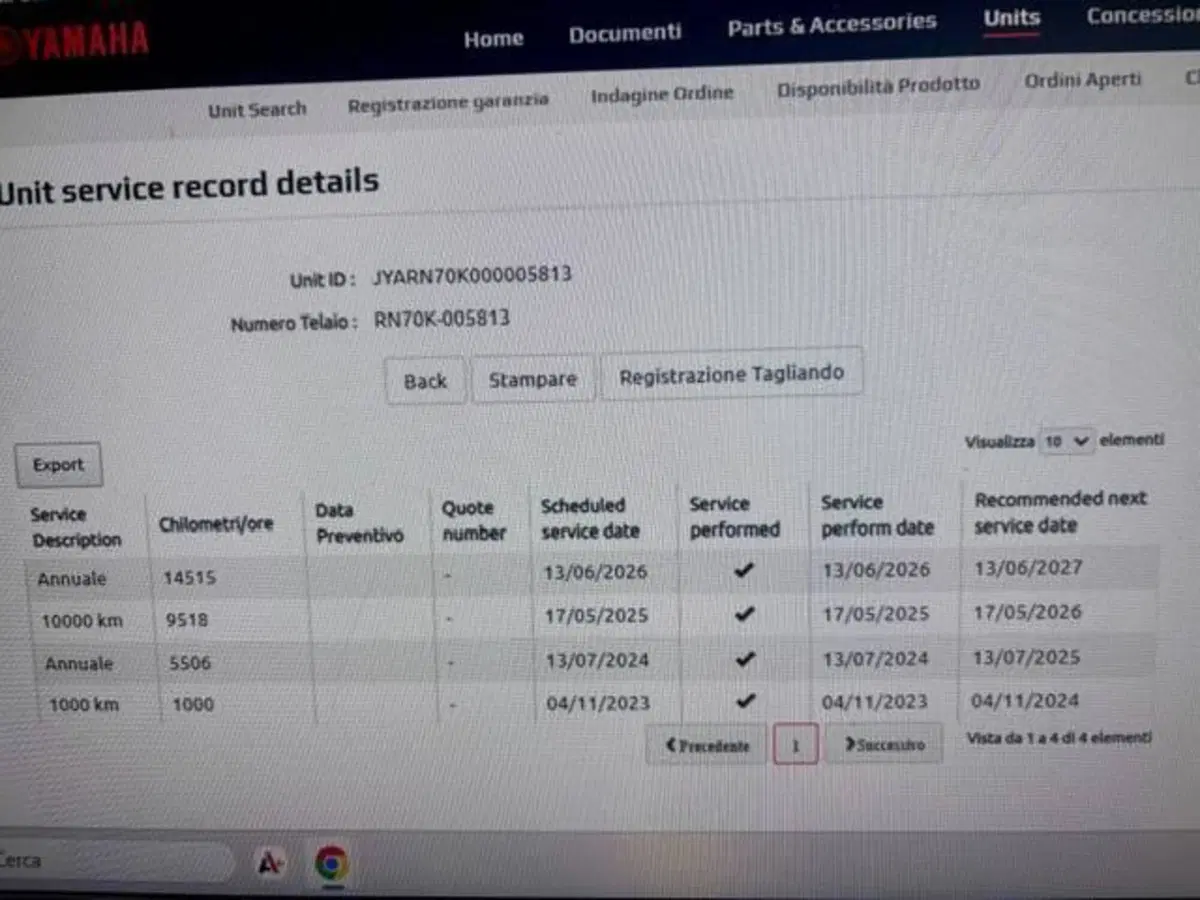Open Google Chrome from the taskbar
This screenshot has height=900, width=1200.
tap(331, 862)
